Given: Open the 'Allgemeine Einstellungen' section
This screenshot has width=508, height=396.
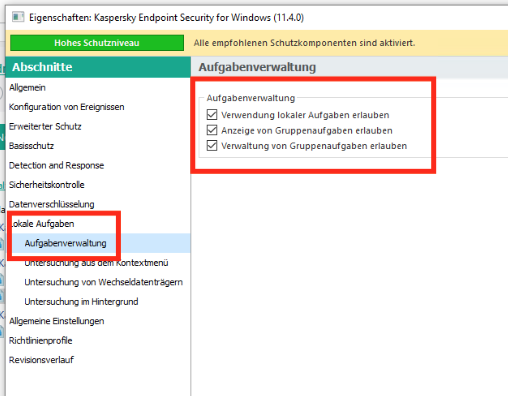Looking at the screenshot, I should 57,321.
